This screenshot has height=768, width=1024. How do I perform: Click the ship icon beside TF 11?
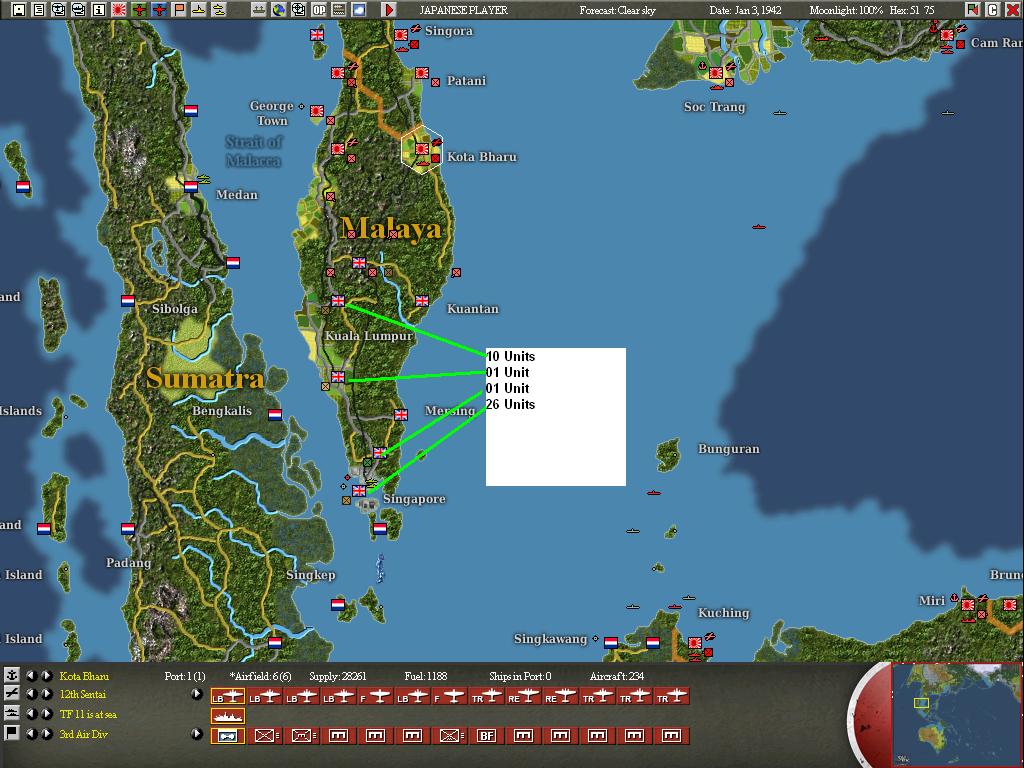click(11, 714)
